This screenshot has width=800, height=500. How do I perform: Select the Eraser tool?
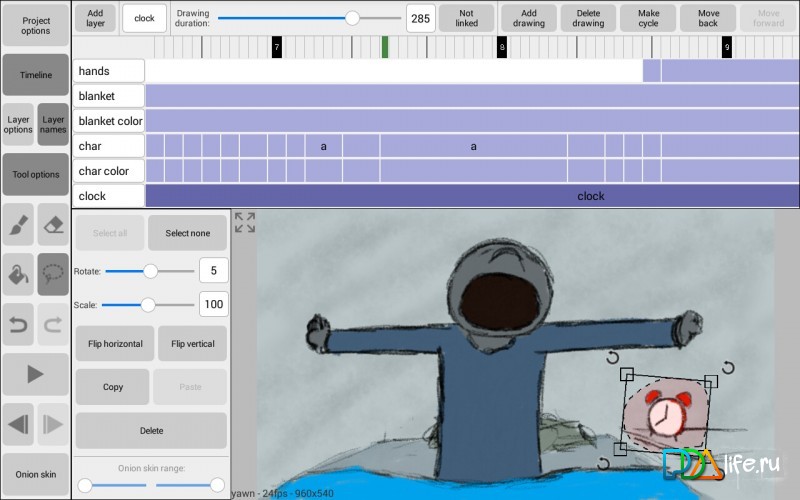(53, 225)
